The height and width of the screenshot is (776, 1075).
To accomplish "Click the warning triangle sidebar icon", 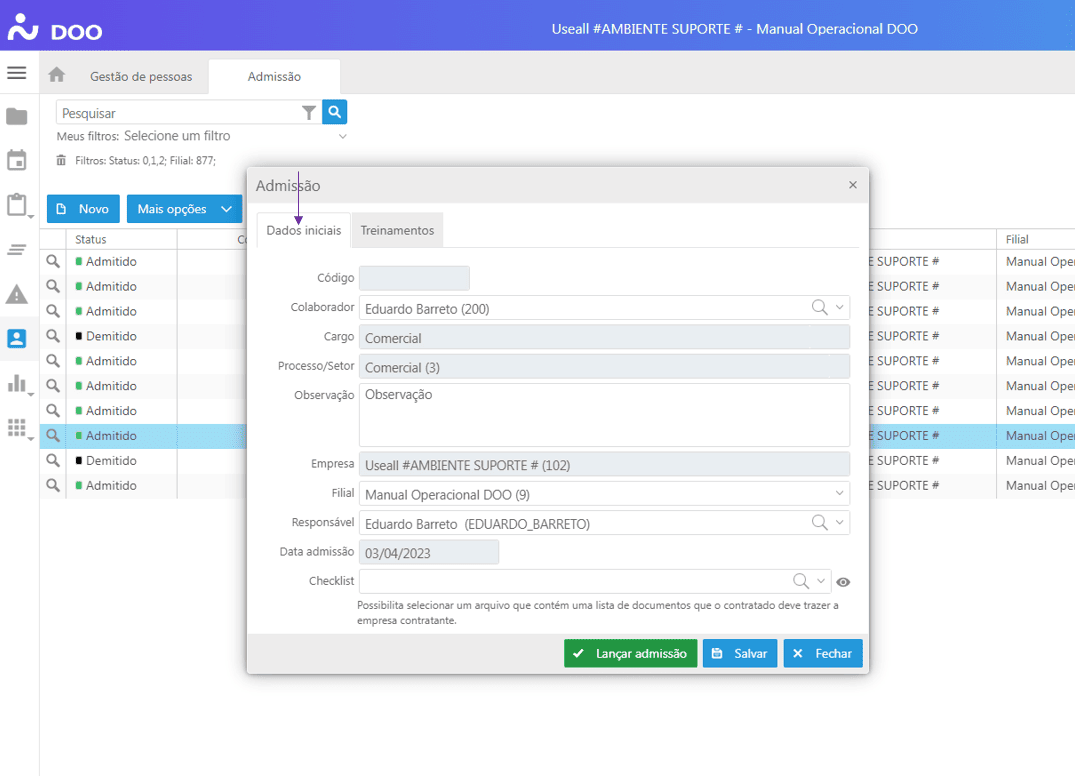I will tap(17, 294).
